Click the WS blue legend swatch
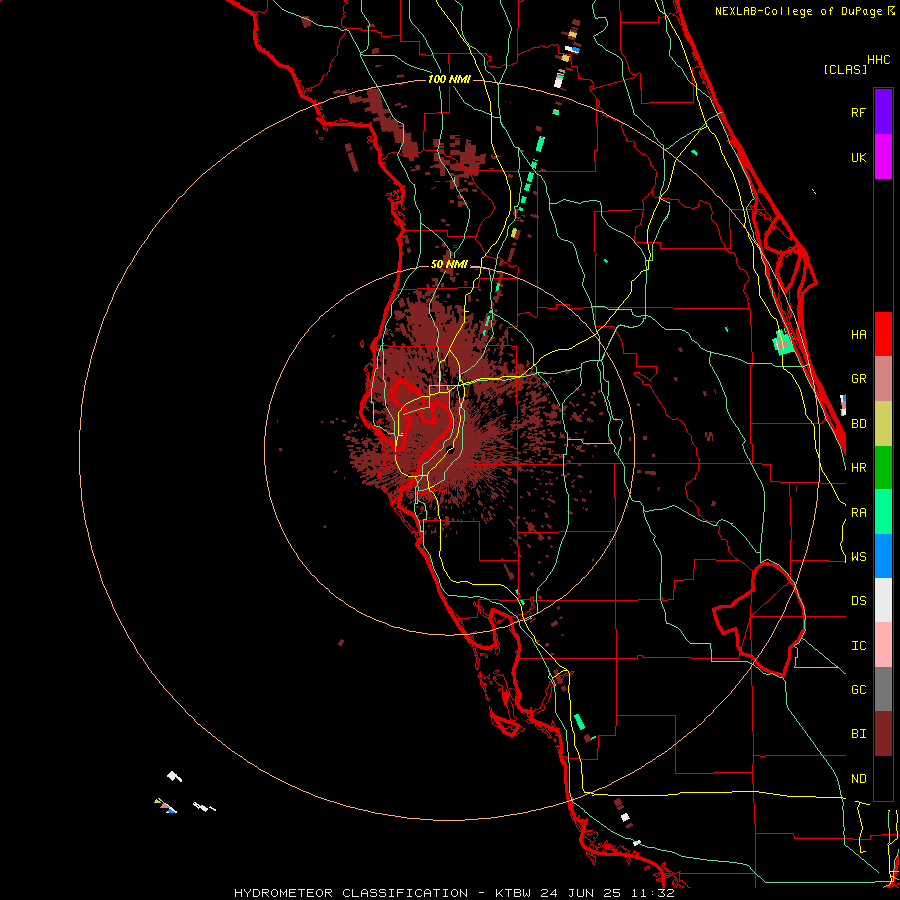900x900 pixels. click(883, 556)
